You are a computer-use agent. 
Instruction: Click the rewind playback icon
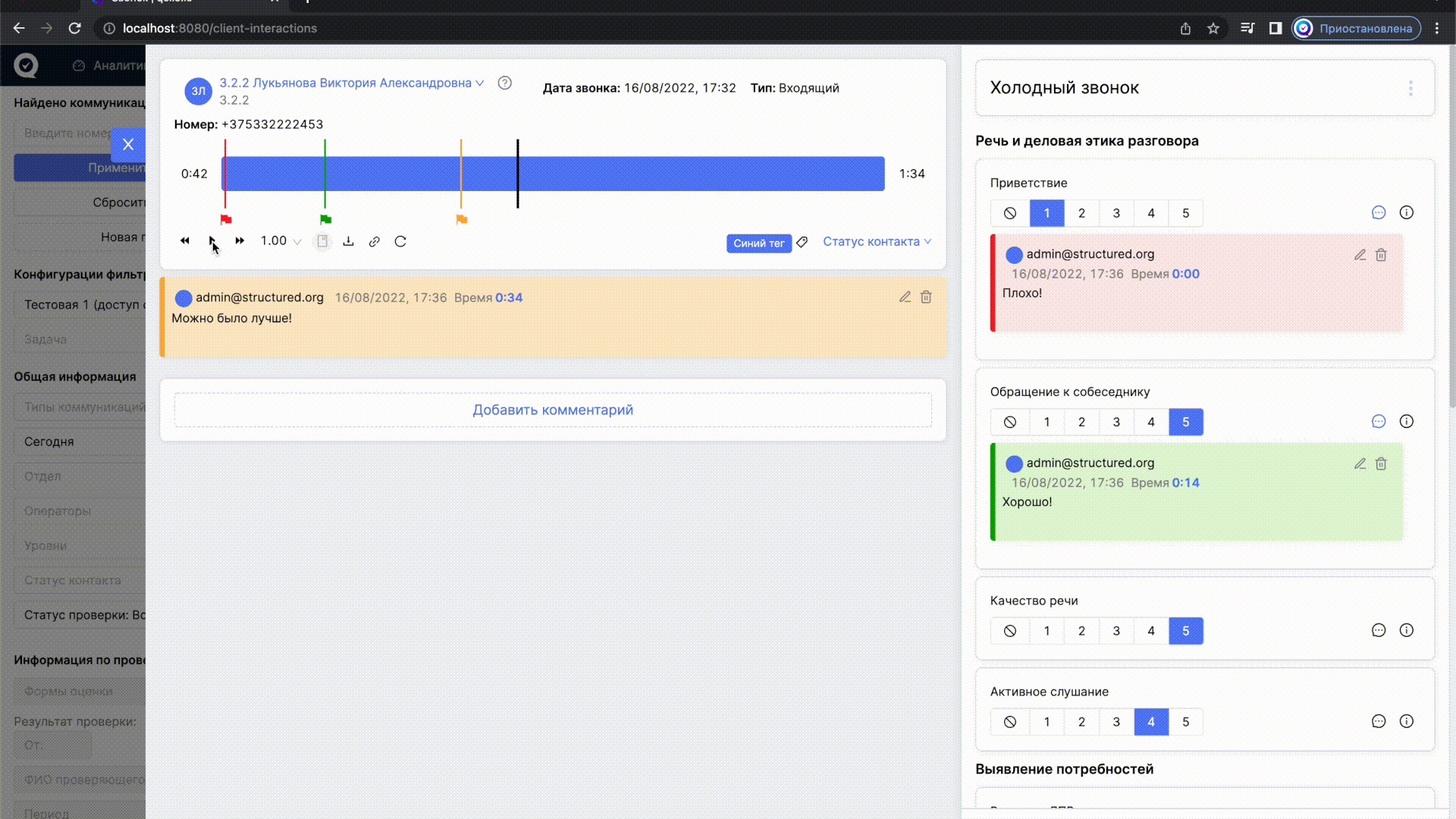(x=184, y=241)
